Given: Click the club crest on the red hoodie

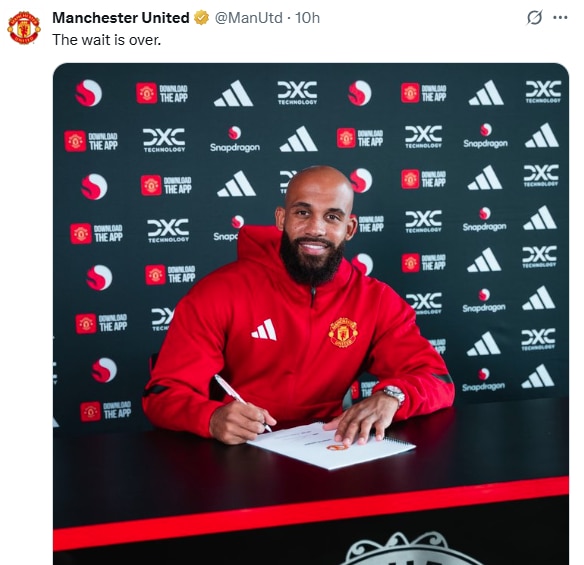Looking at the screenshot, I should pos(343,332).
